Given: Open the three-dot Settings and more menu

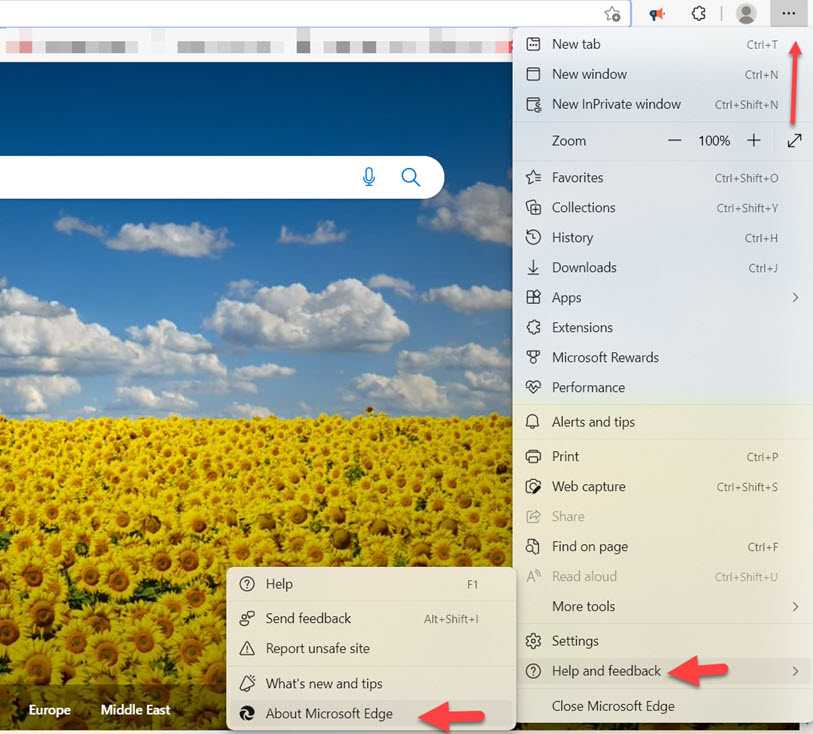Looking at the screenshot, I should [x=789, y=14].
